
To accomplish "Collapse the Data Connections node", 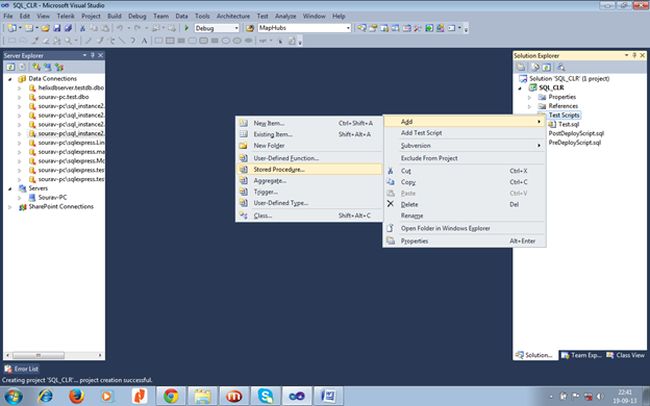I will pyautogui.click(x=10, y=78).
